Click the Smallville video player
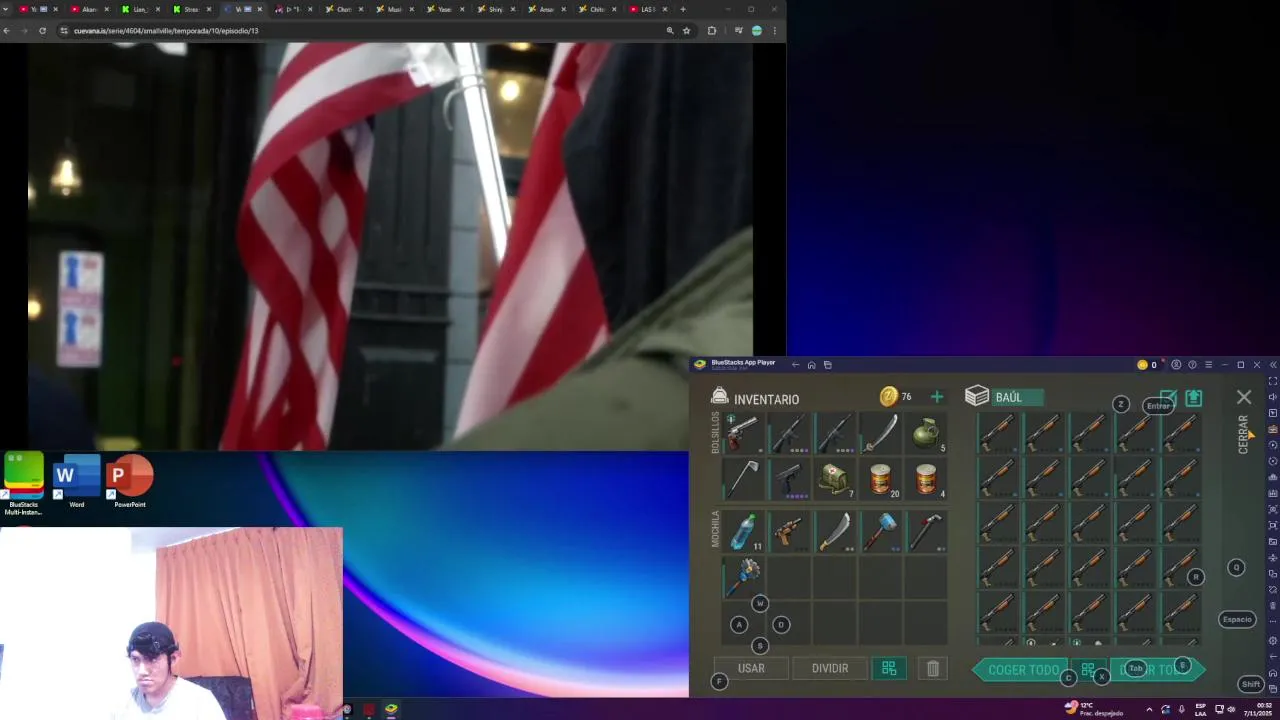1280x720 pixels. [x=390, y=246]
